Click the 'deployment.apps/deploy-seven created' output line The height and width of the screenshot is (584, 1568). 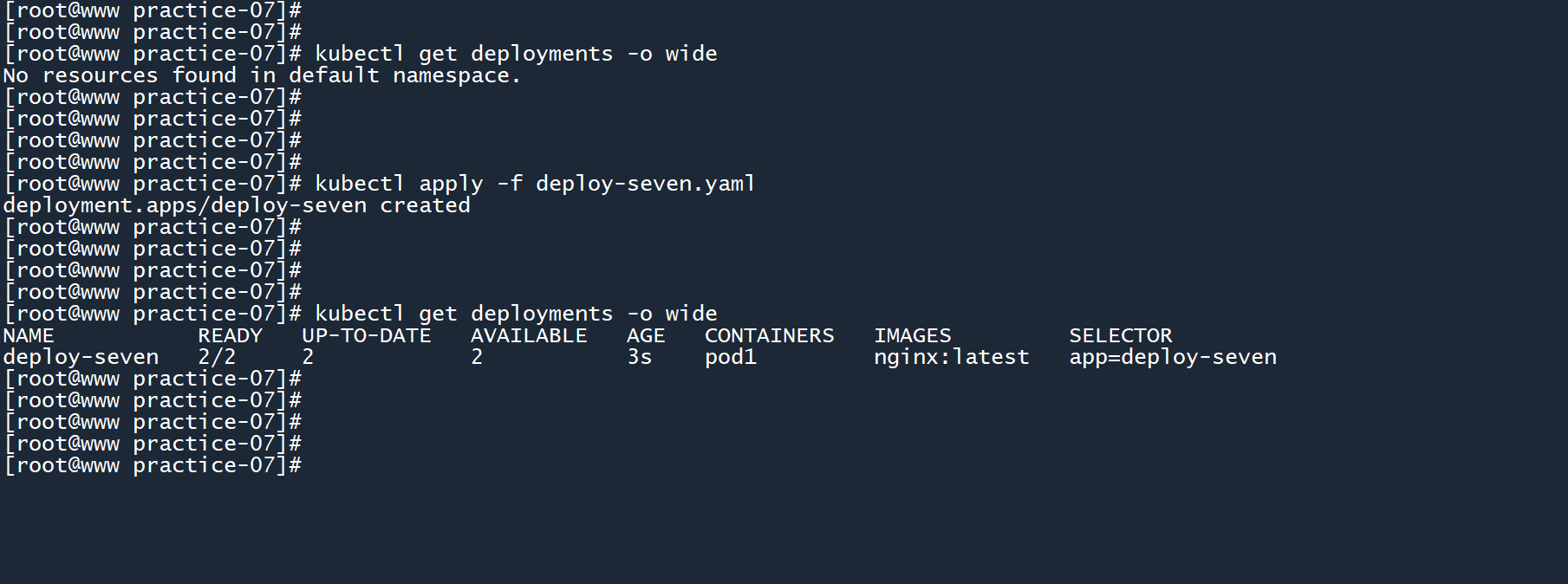point(237,205)
